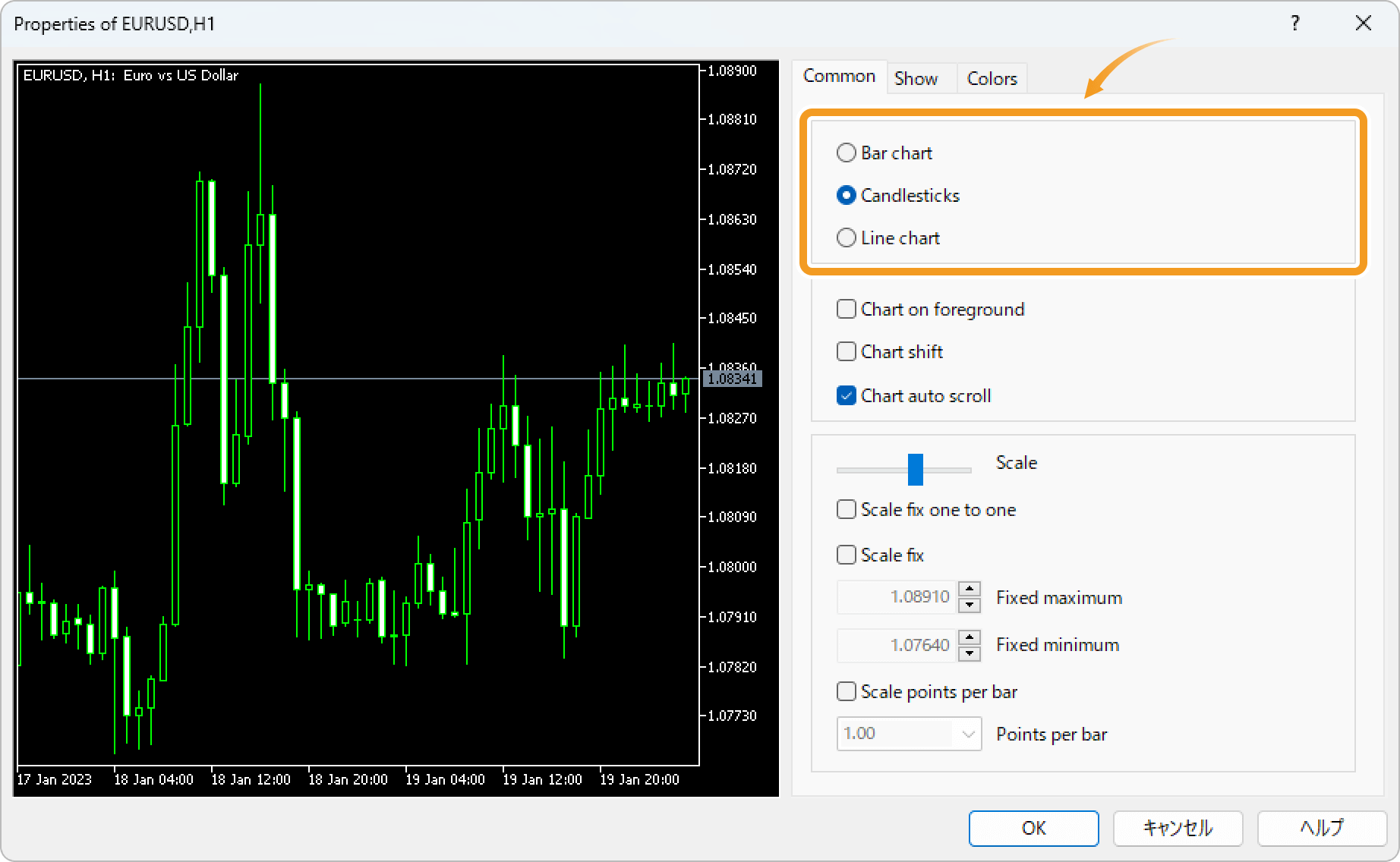Click the 18 Jan 12:00 time label
The image size is (1400, 862).
coord(251,779)
